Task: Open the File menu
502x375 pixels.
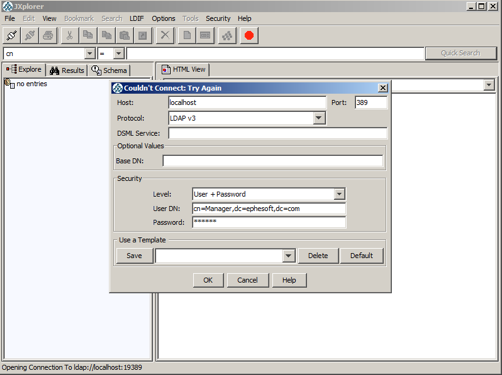Action: (x=10, y=19)
